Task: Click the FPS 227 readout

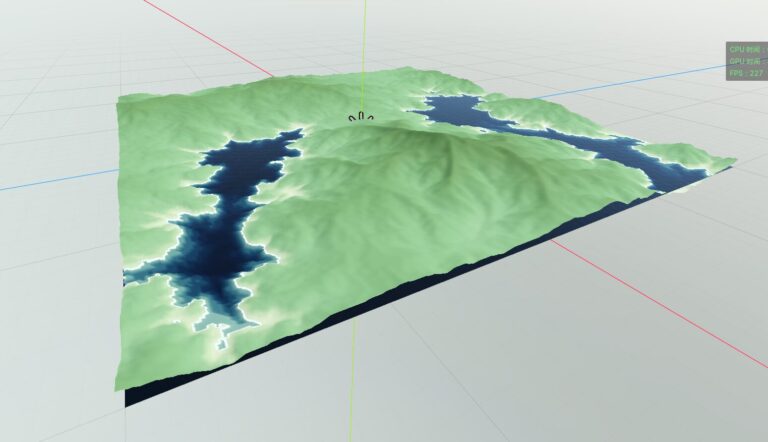Action: [x=746, y=73]
